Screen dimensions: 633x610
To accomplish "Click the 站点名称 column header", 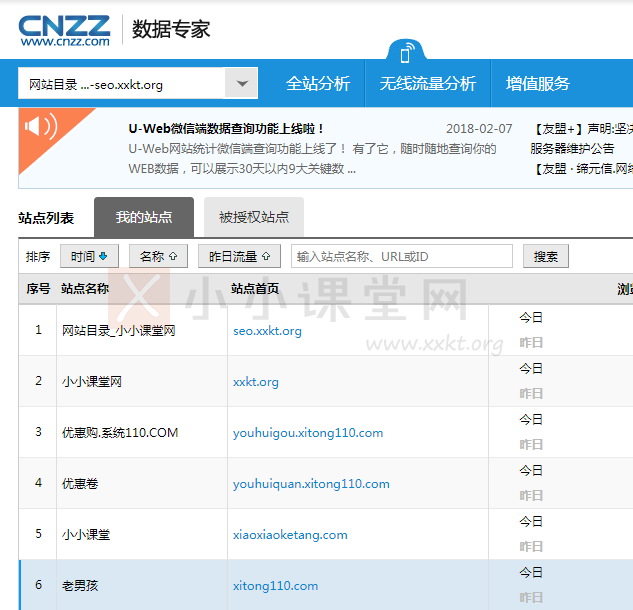I will (85, 289).
